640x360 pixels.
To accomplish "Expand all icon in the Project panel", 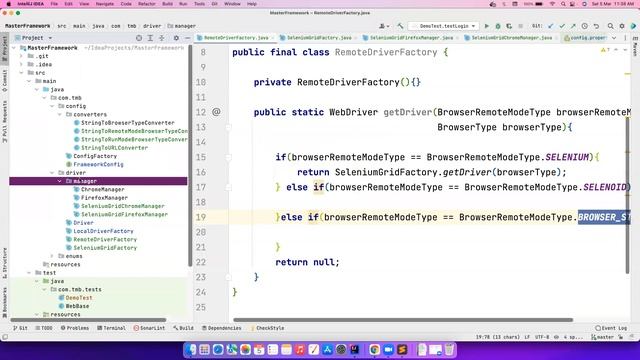I will (150, 38).
